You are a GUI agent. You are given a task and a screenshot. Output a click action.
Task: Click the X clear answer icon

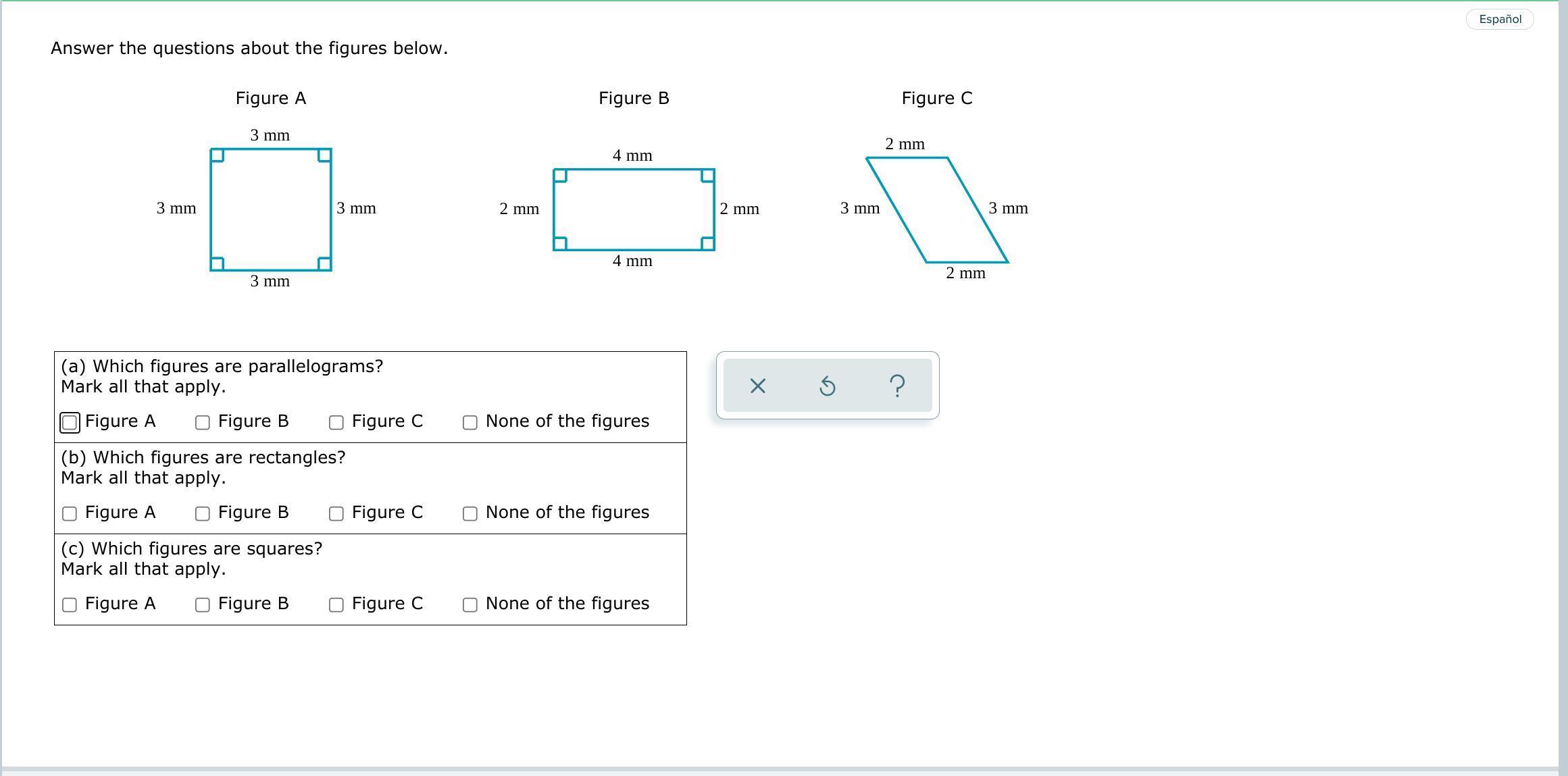757,386
